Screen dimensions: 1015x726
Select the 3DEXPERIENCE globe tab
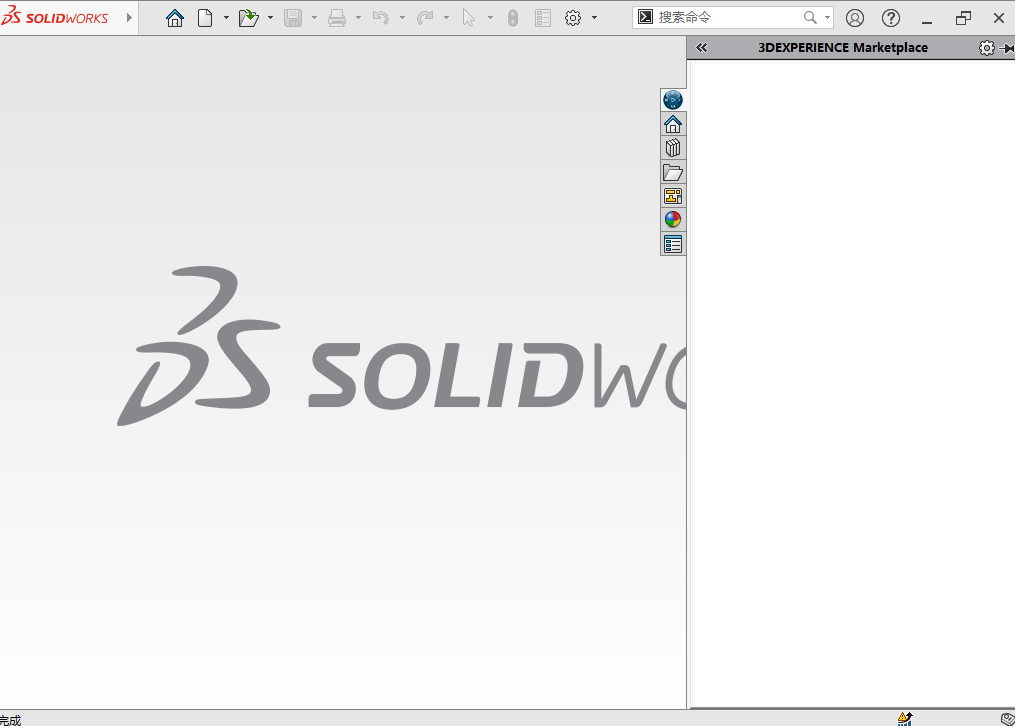[673, 99]
